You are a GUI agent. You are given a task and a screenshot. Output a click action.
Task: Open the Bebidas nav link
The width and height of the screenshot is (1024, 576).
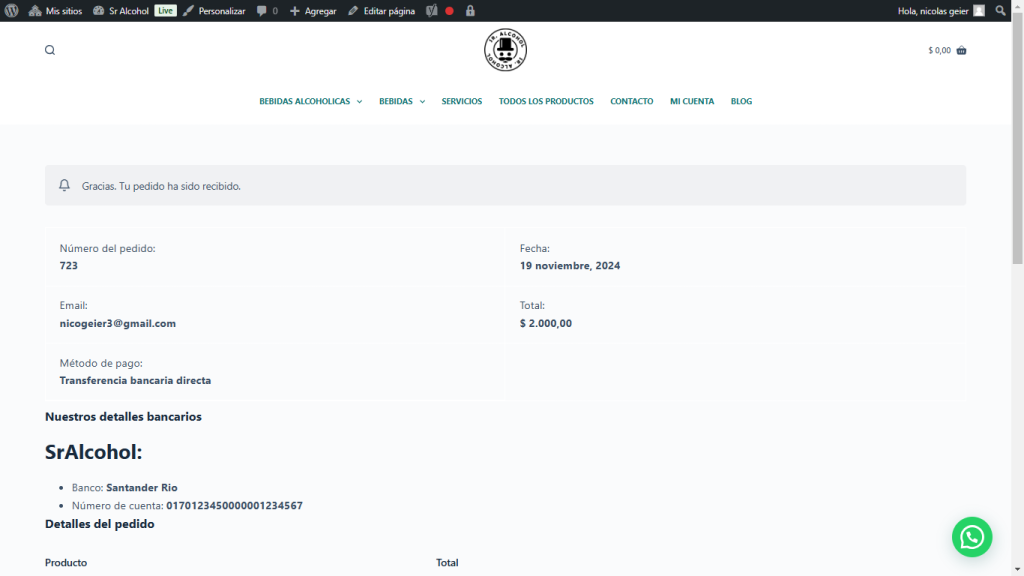point(396,101)
